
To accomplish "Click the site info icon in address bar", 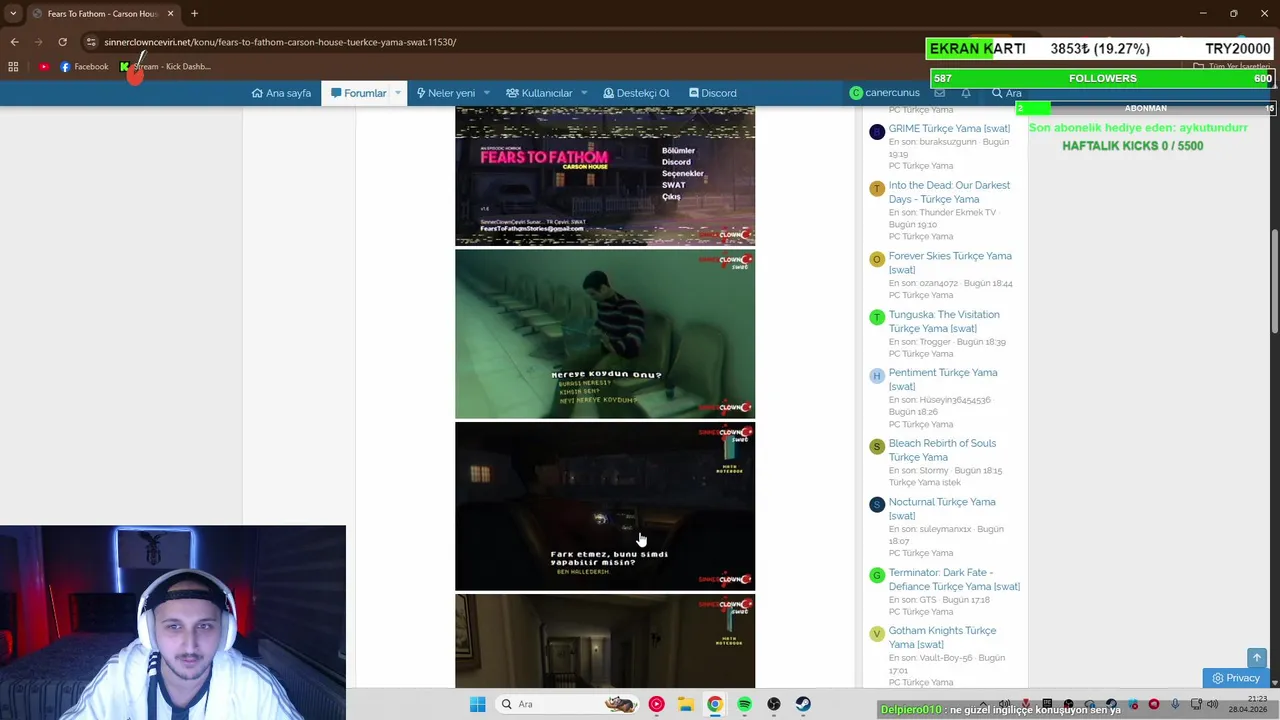I will point(91,42).
